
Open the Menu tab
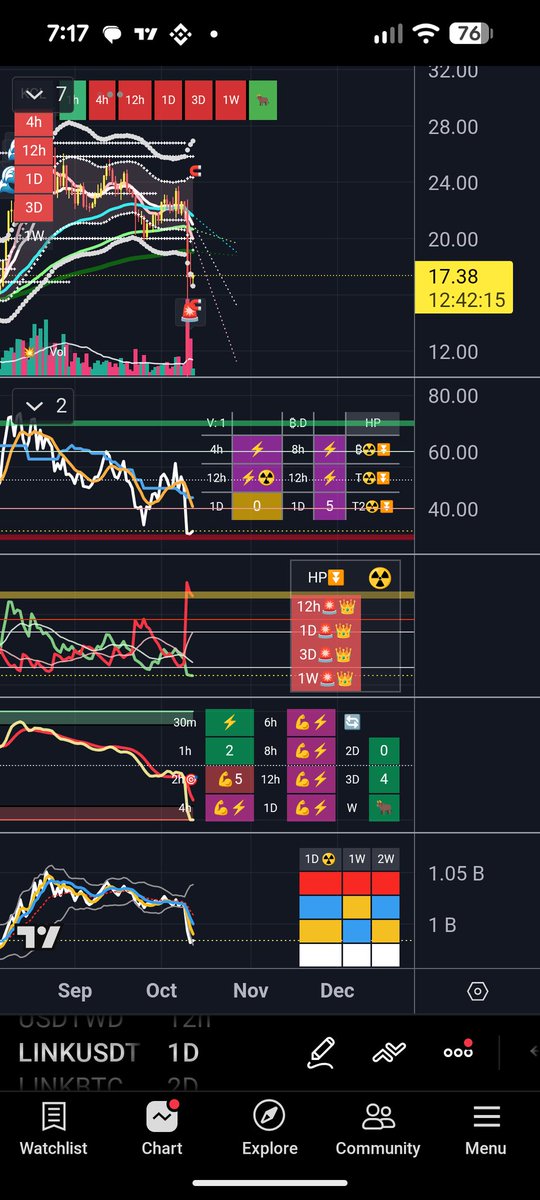pos(486,1130)
